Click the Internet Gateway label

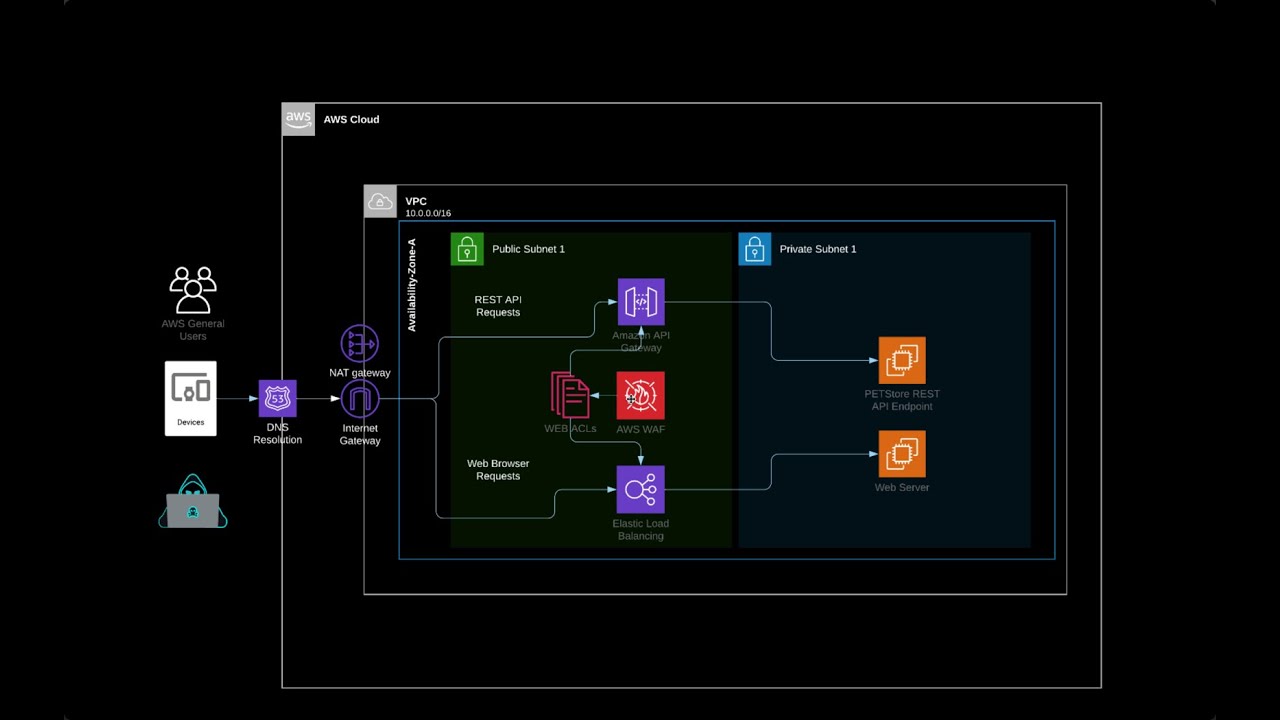point(360,435)
